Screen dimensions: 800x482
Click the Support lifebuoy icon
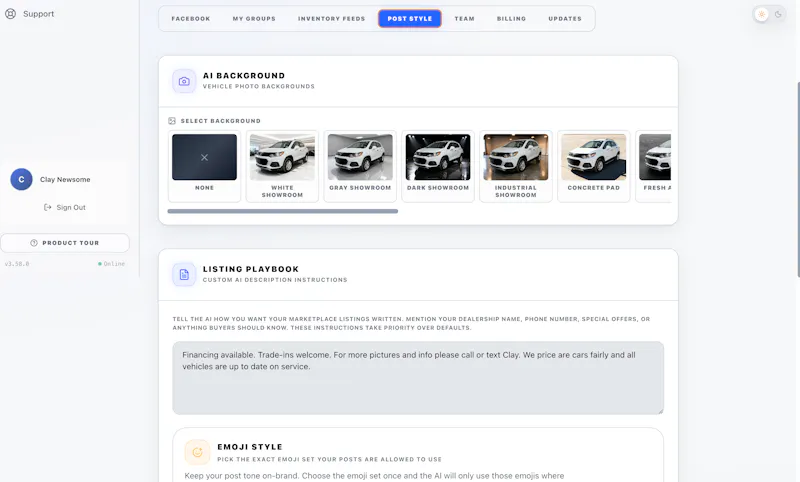pos(10,14)
